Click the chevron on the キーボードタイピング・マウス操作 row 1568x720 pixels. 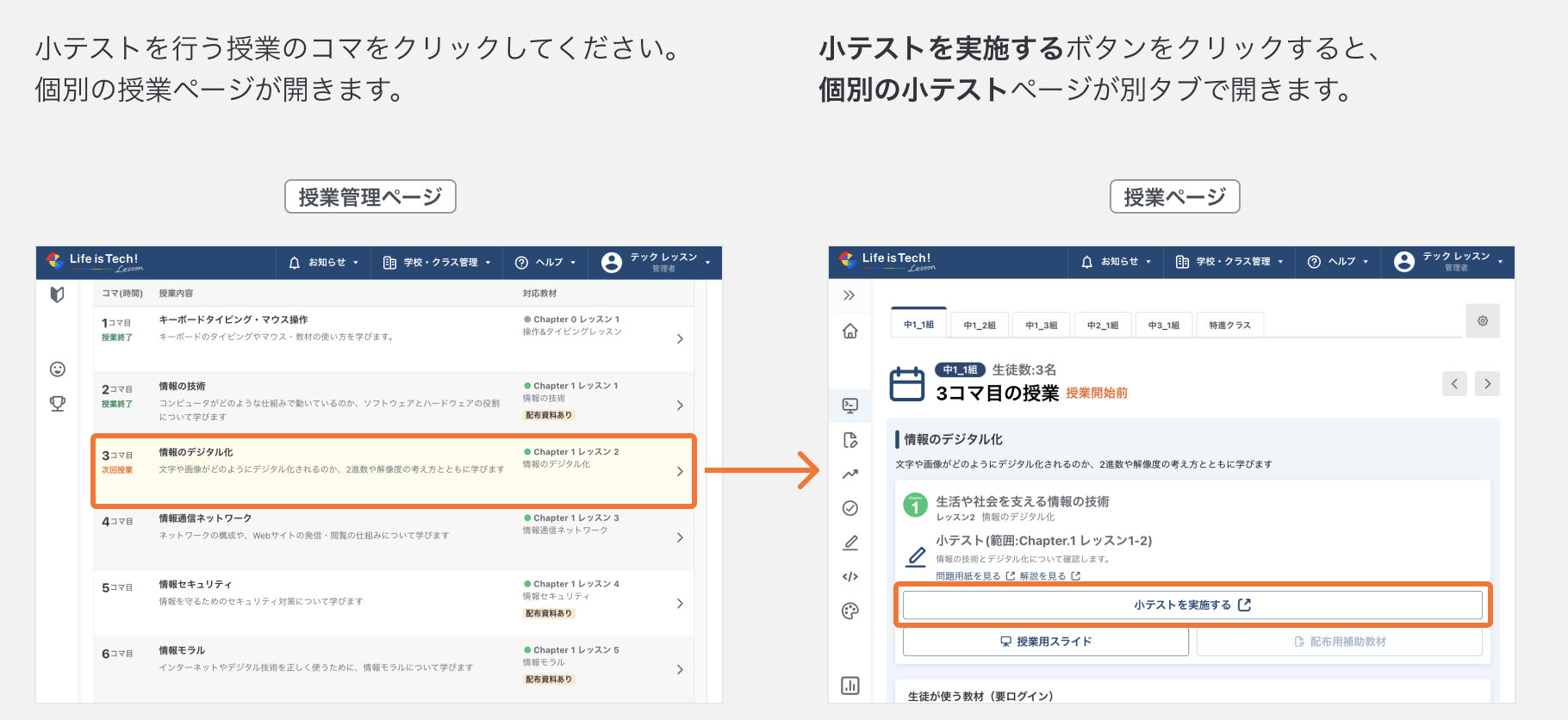680,339
